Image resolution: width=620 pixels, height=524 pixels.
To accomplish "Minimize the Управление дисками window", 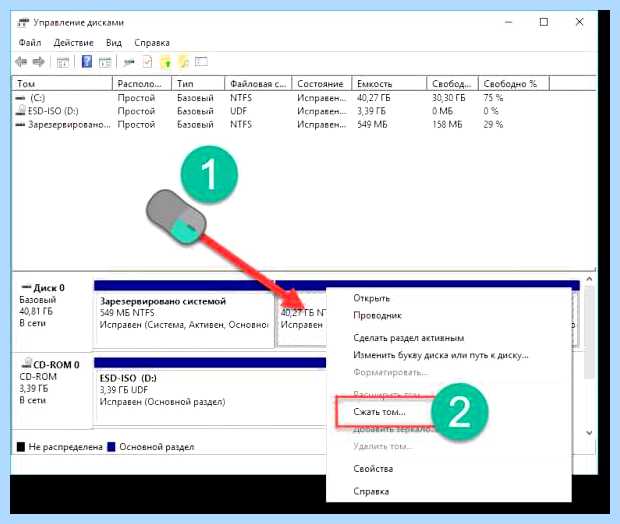I will 508,22.
